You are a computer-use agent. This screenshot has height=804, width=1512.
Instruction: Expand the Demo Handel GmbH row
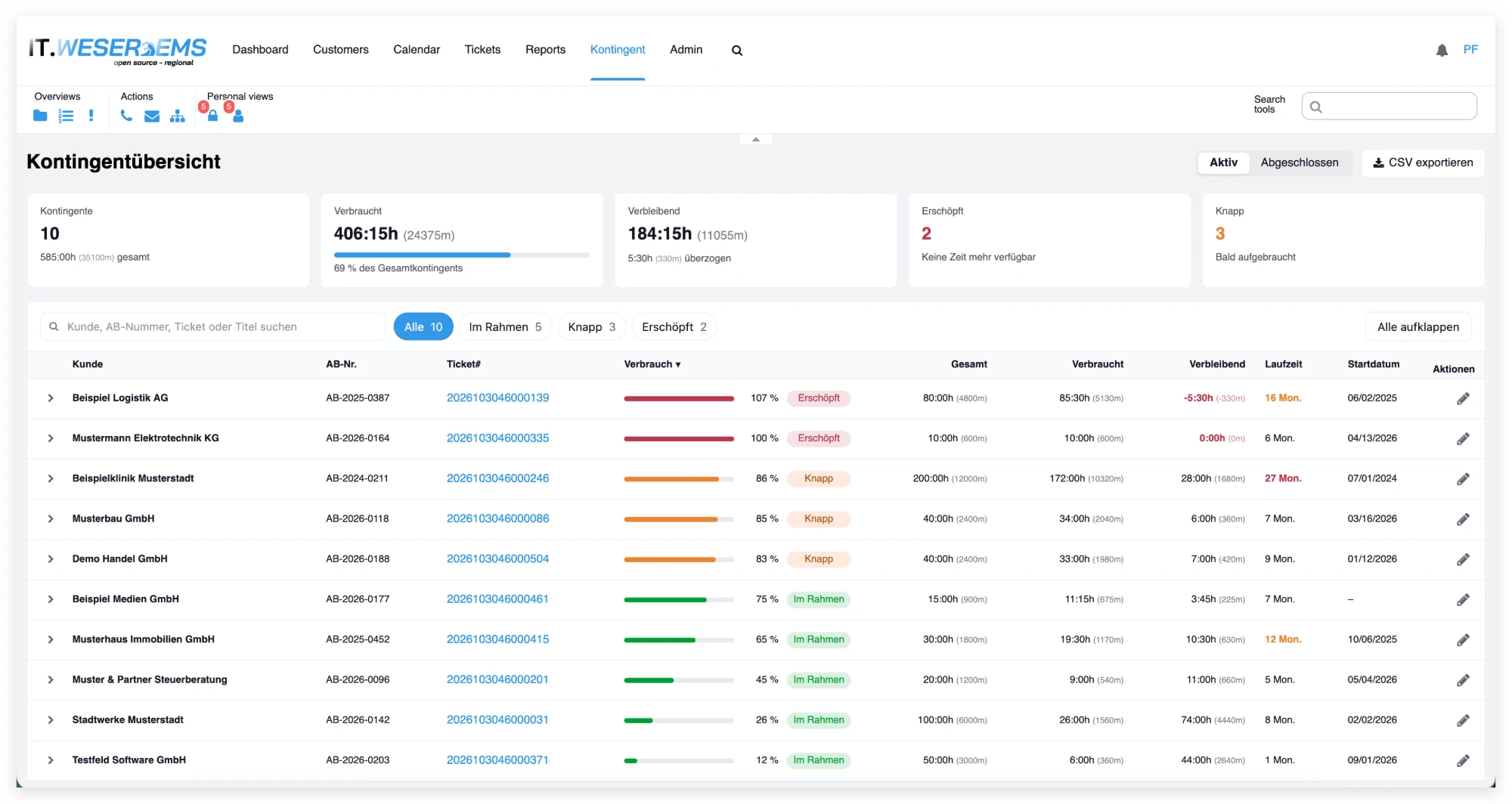[x=51, y=559]
